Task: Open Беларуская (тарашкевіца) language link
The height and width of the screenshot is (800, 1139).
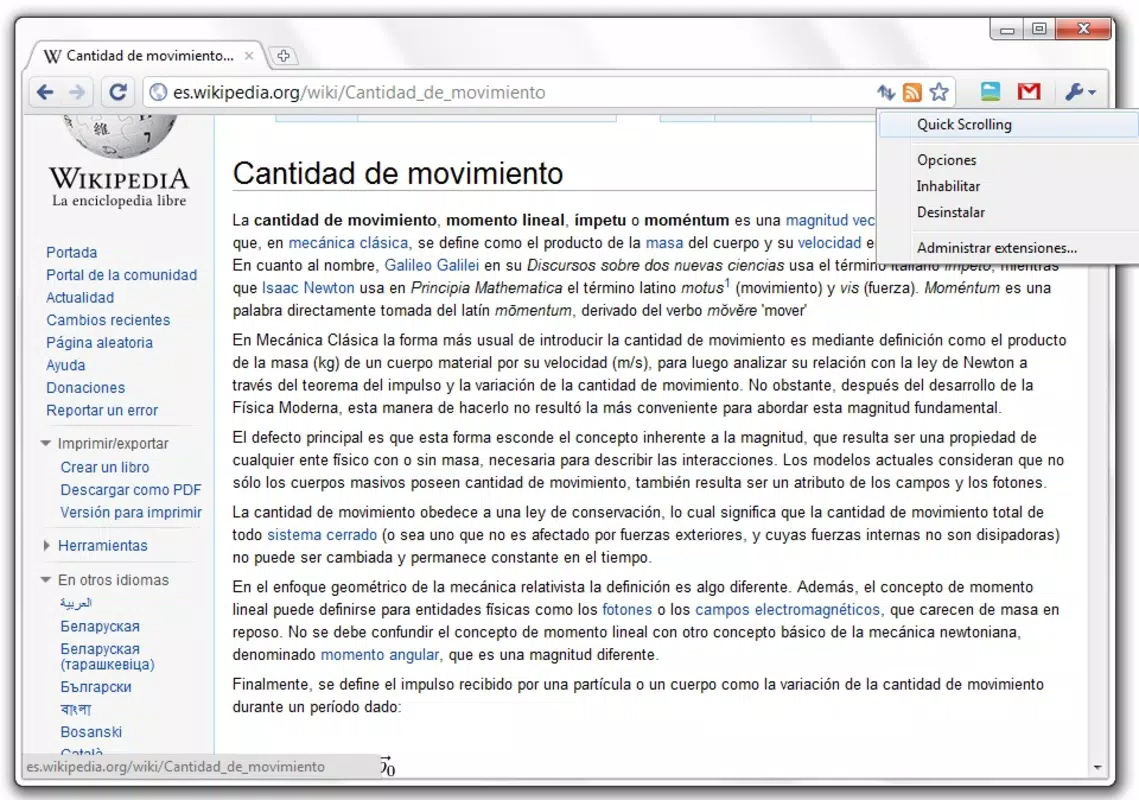Action: [x=108, y=656]
